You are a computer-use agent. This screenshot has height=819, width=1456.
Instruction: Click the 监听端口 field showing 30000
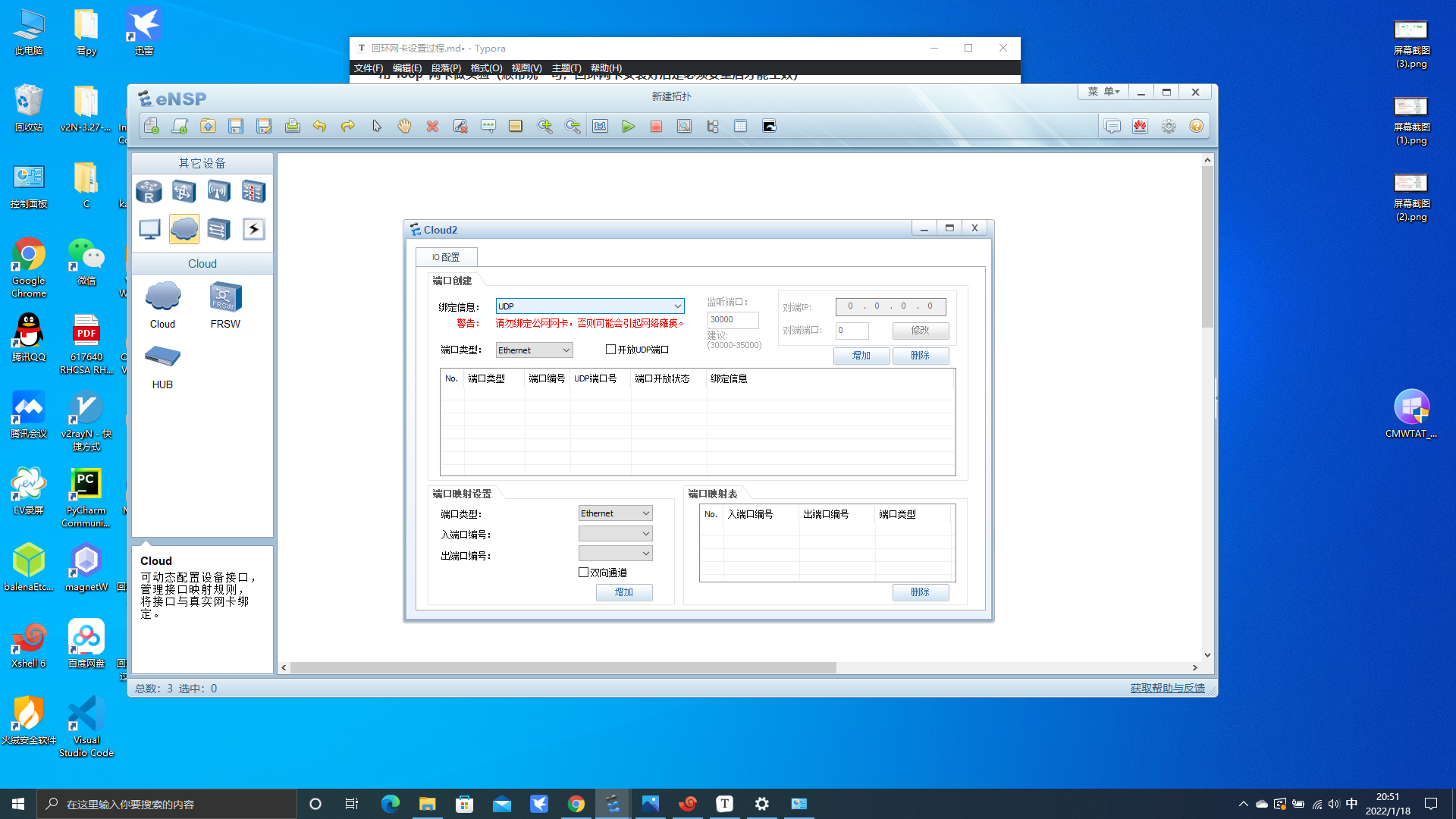pos(733,320)
